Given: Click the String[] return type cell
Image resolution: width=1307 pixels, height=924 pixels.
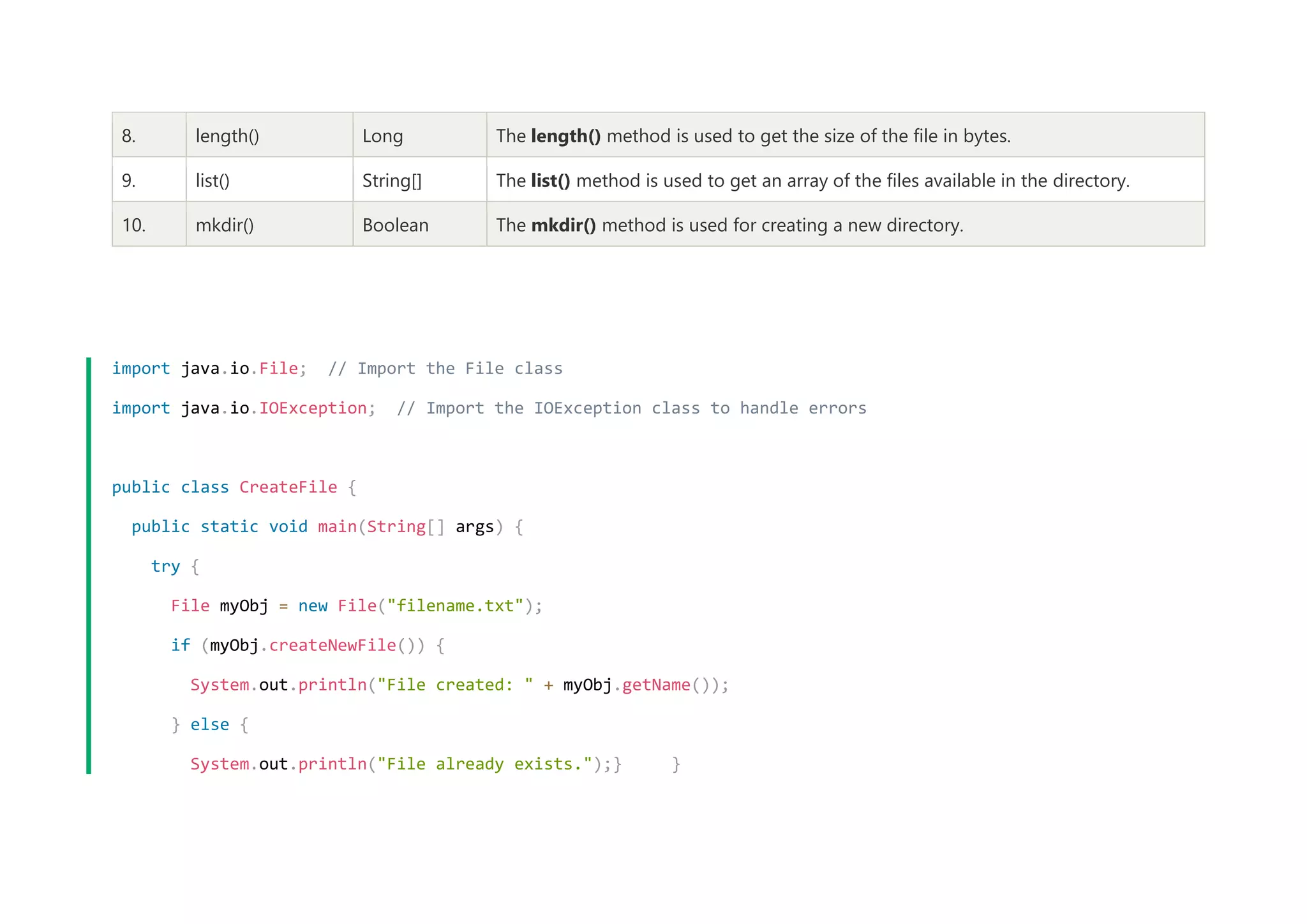Looking at the screenshot, I should (x=392, y=181).
